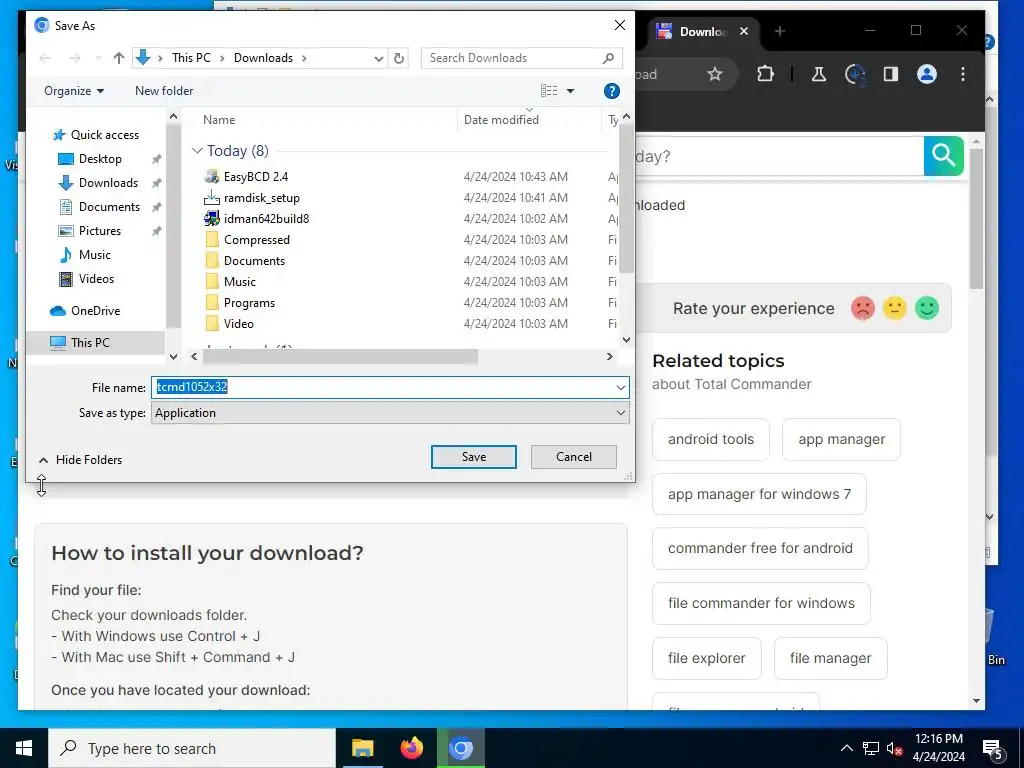The image size is (1024, 768).
Task: Rate experience with yellow neutral face
Action: [x=895, y=308]
